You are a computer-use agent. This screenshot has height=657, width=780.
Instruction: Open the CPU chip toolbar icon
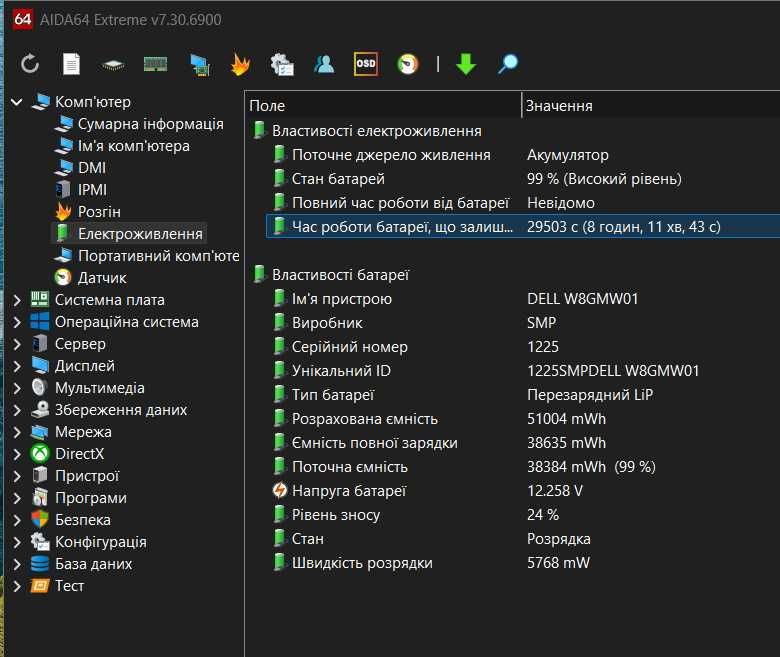[113, 65]
